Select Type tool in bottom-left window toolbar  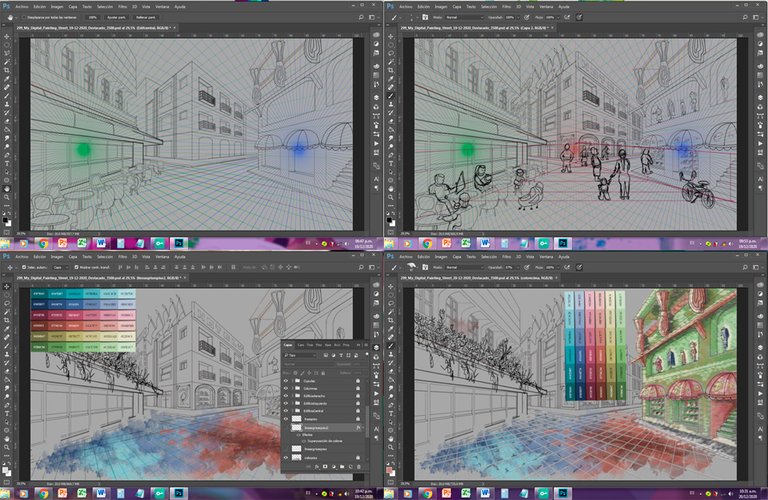coord(7,413)
